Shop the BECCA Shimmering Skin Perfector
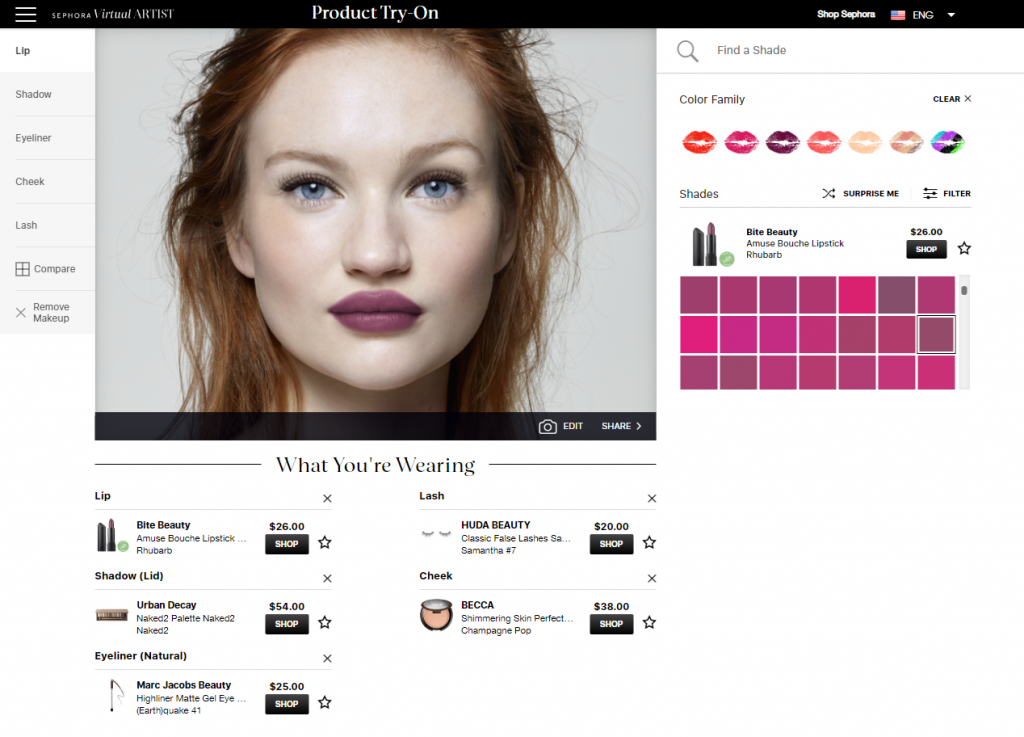1024x737 pixels. pyautogui.click(x=611, y=624)
